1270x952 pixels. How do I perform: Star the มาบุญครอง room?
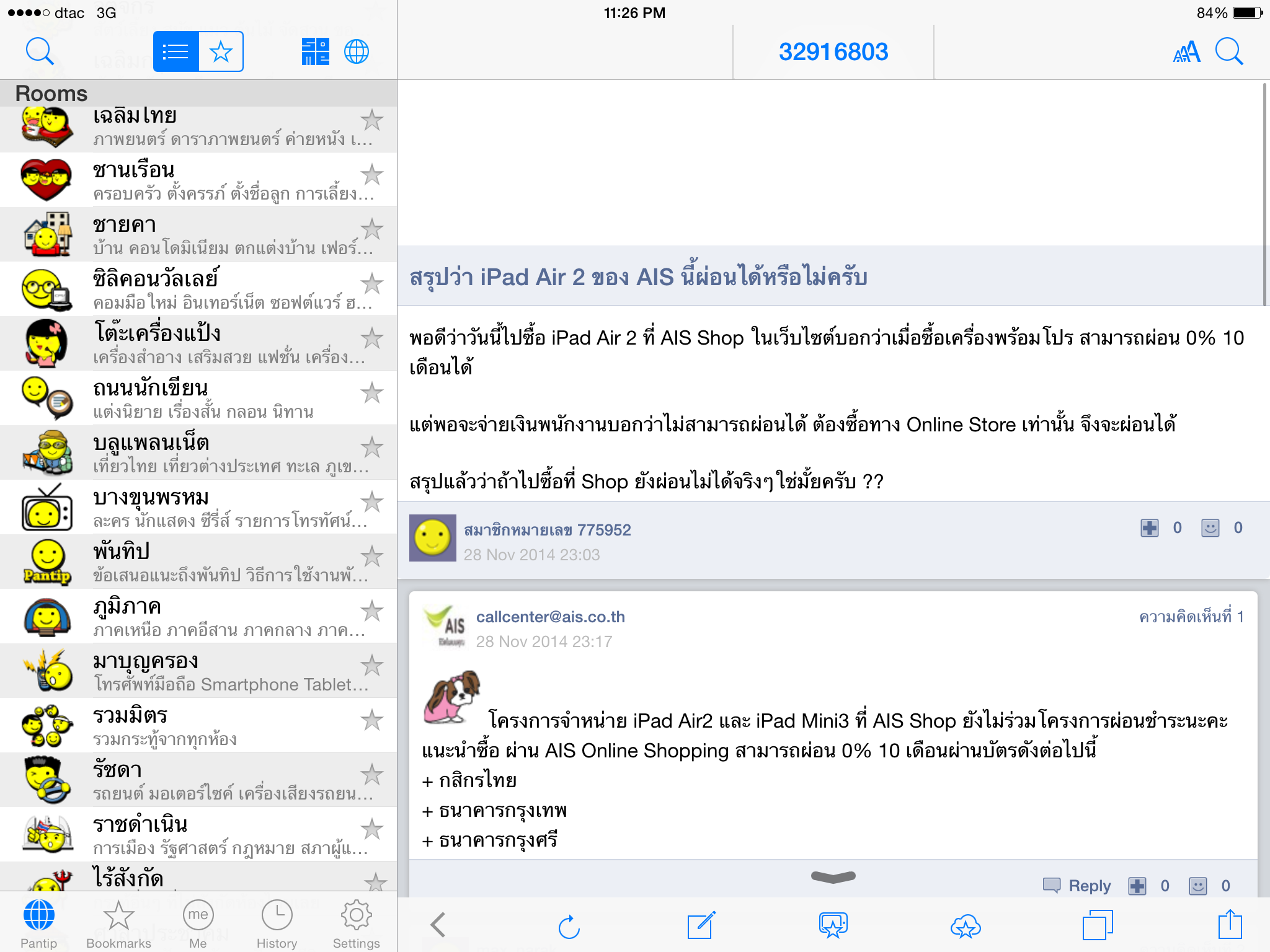372,666
